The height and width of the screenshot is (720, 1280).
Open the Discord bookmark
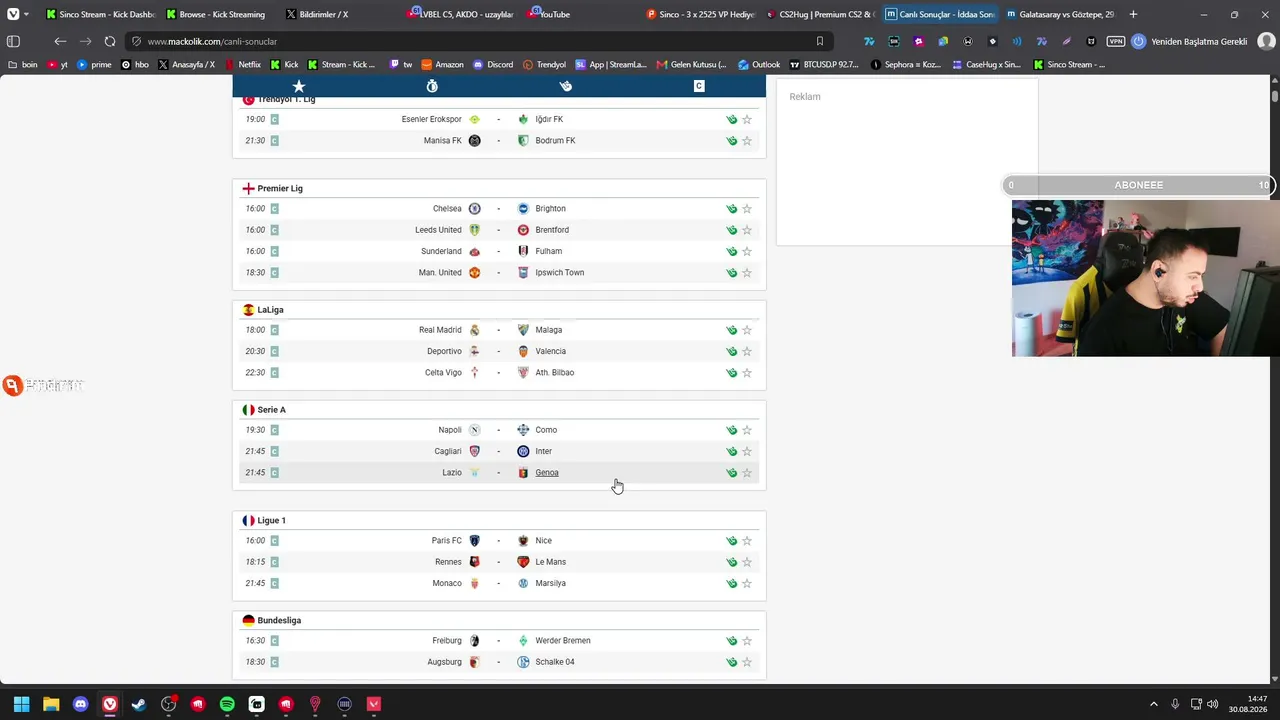493,64
